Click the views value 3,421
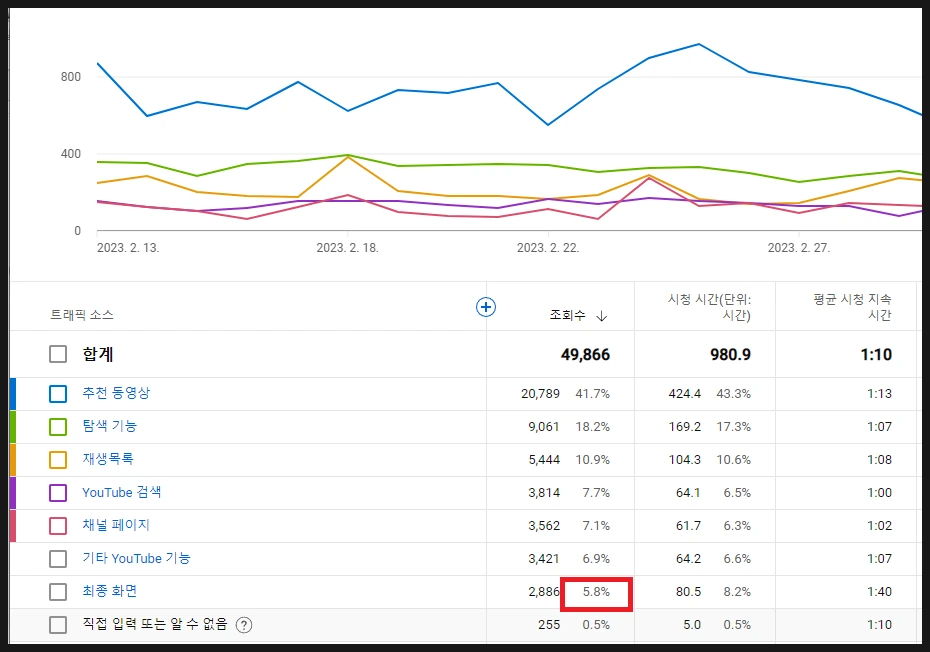 tap(544, 559)
